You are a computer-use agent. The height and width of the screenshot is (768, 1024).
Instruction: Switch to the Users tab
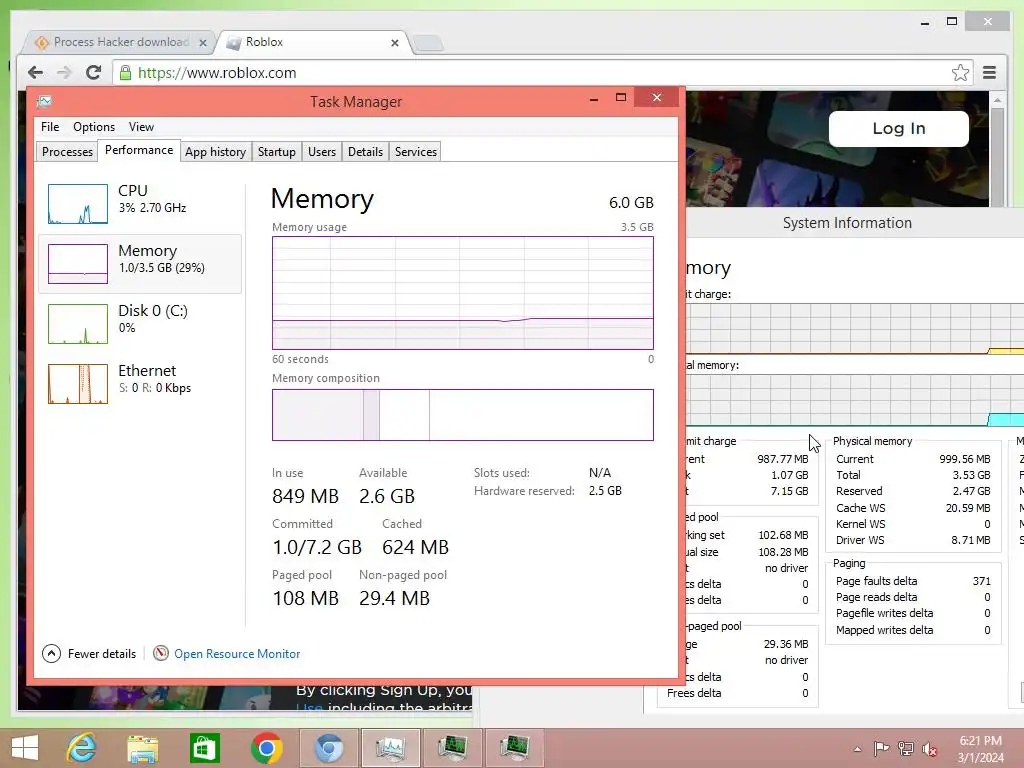tap(322, 152)
